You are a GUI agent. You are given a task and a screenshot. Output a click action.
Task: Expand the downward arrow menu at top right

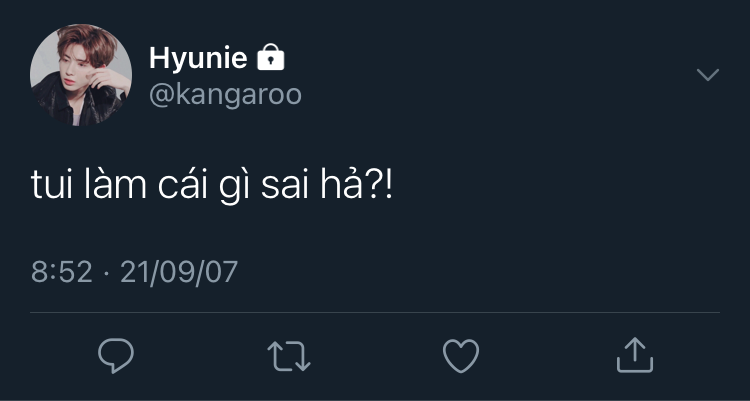click(x=708, y=75)
